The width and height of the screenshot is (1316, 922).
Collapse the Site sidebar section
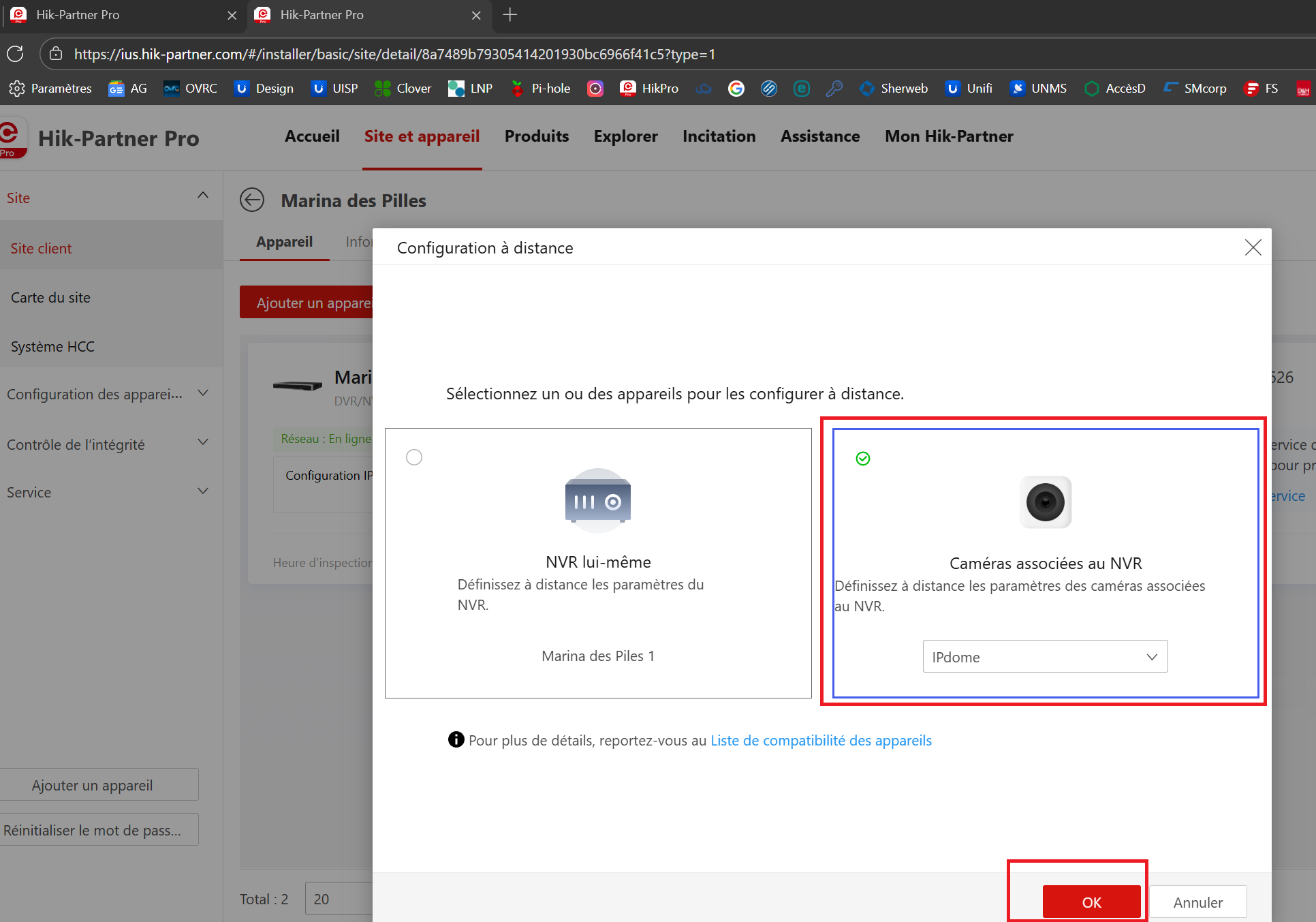[203, 196]
